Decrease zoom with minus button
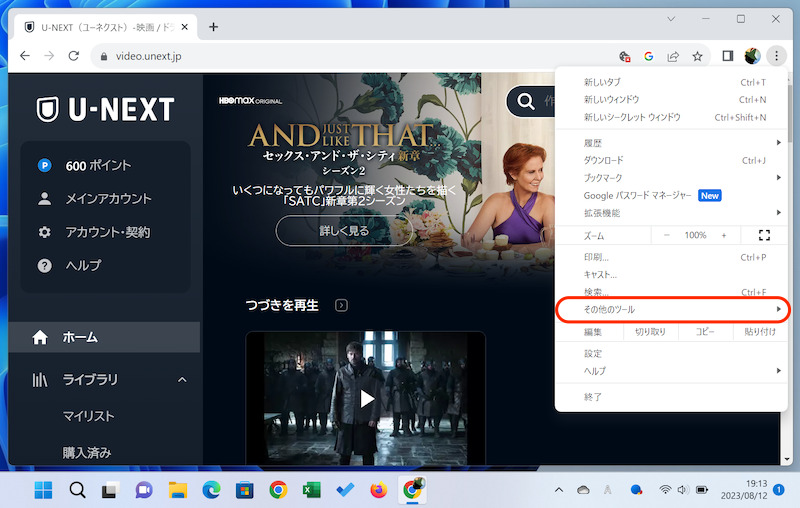Image resolution: width=800 pixels, height=508 pixels. pyautogui.click(x=666, y=235)
